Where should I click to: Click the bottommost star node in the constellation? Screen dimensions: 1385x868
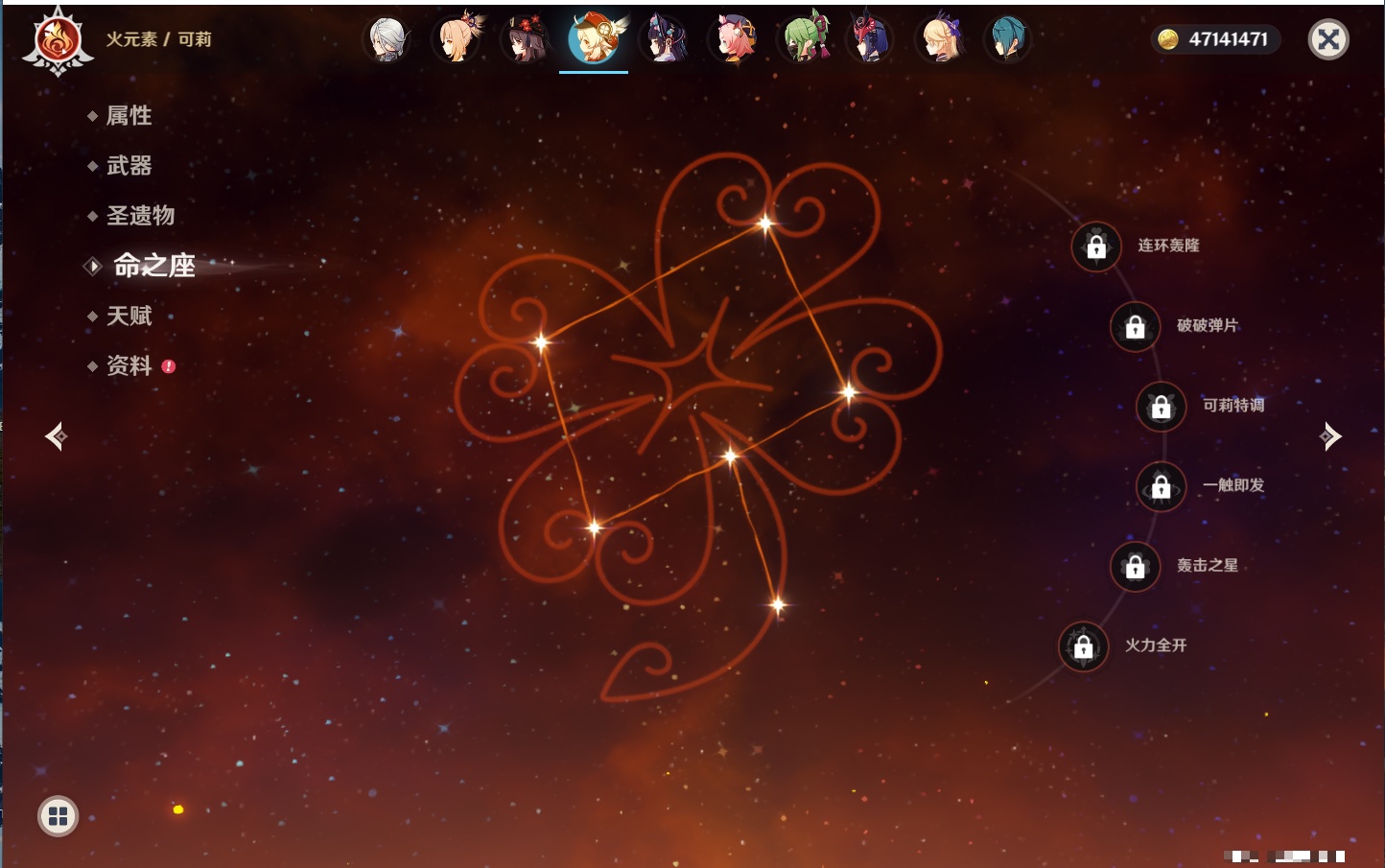coord(778,604)
